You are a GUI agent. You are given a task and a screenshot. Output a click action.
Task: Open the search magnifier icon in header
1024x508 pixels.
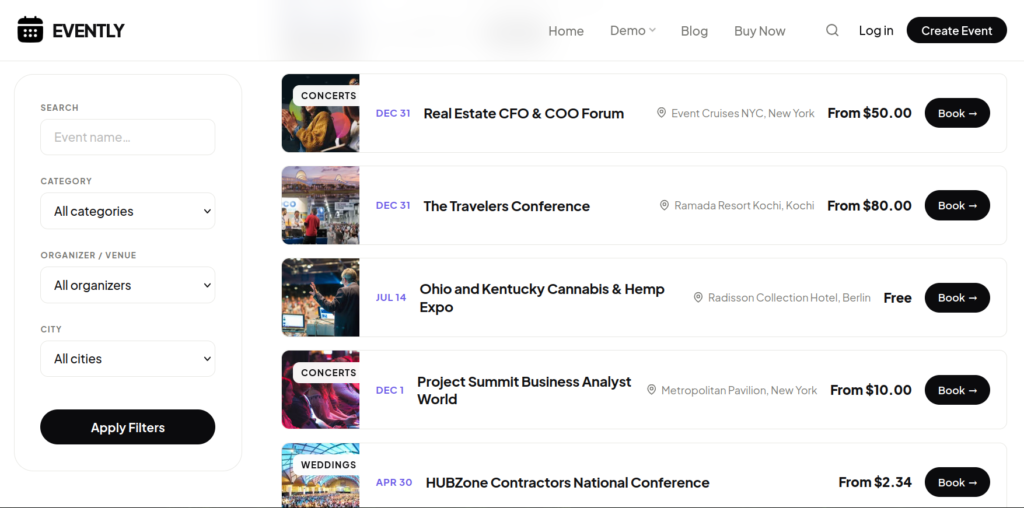click(x=832, y=30)
